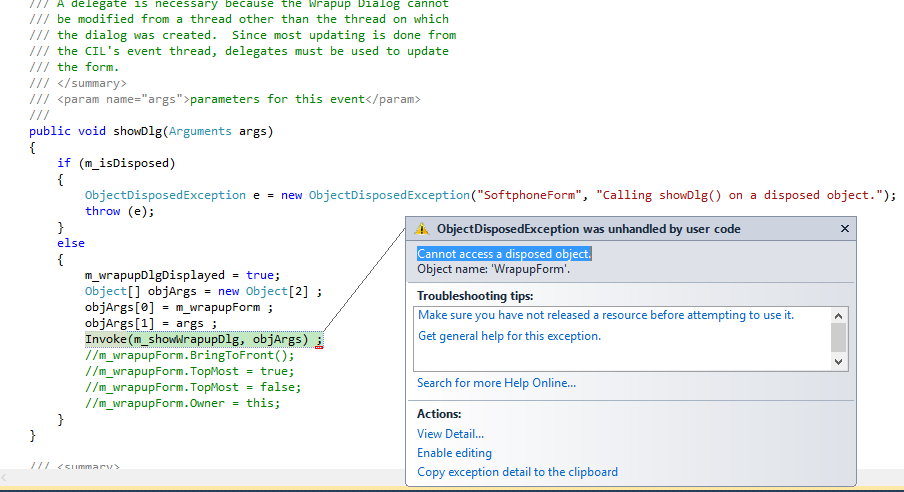Click 'Troubleshooting tips:' heading
Viewport: 904px width, 492px height.
[x=475, y=296]
